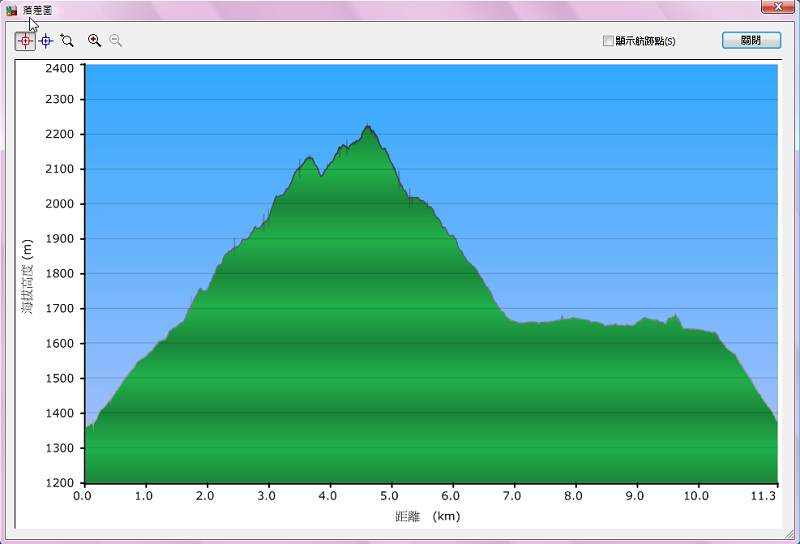This screenshot has width=800, height=544.
Task: Click the grayed-out zoom out icon
Action: pos(115,41)
